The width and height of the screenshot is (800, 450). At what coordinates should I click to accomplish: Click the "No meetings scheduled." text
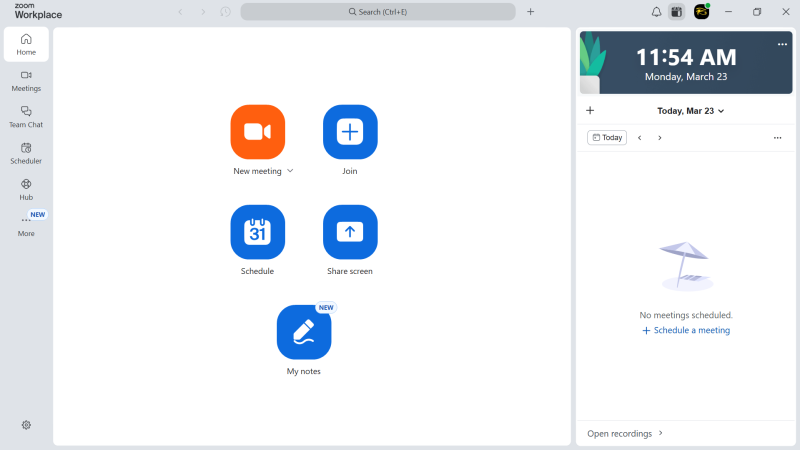(x=686, y=315)
